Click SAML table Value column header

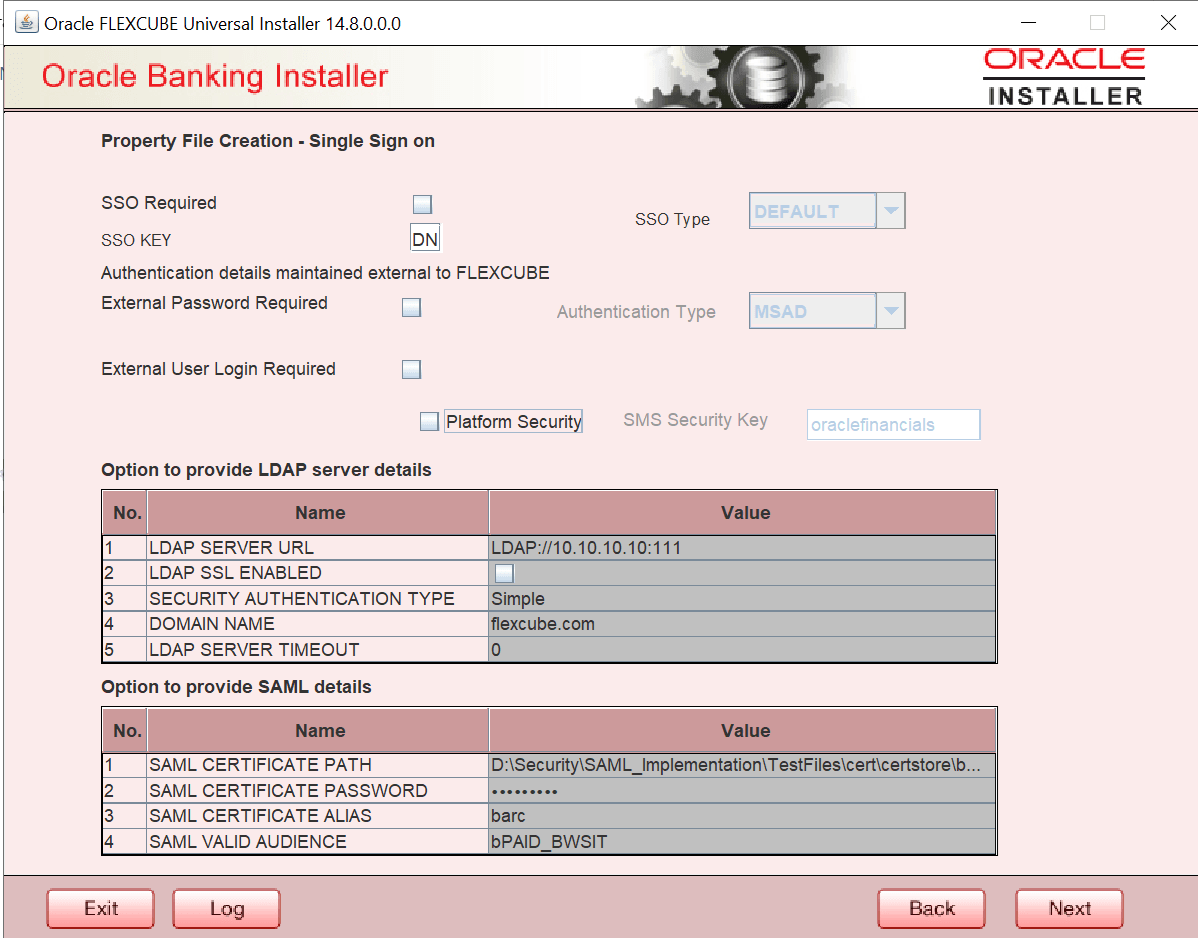click(743, 730)
